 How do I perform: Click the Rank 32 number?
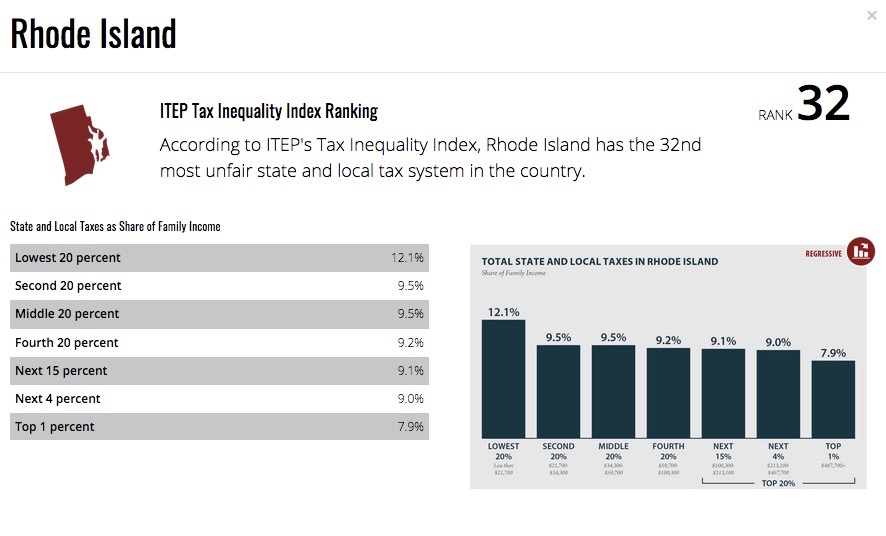(823, 103)
